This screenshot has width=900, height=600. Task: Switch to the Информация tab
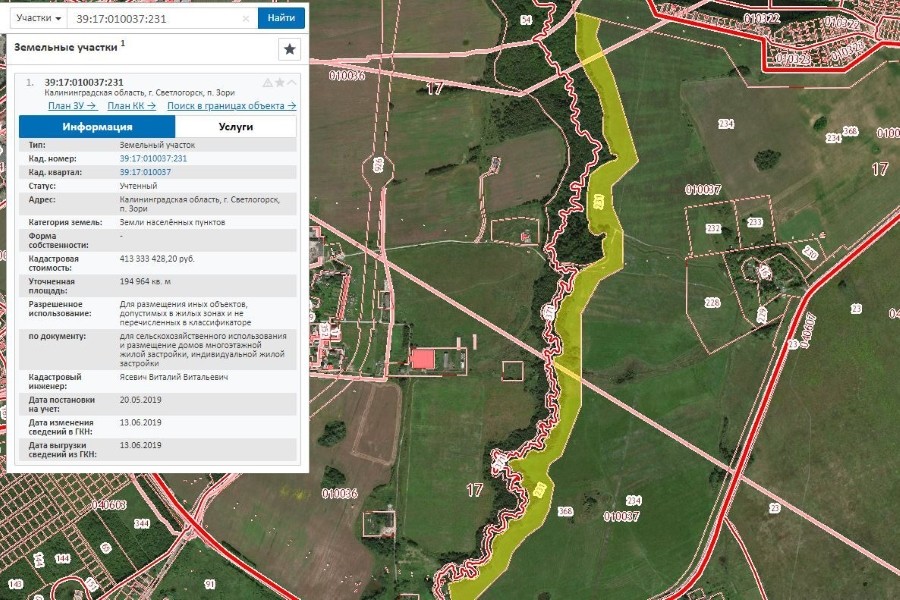click(97, 127)
